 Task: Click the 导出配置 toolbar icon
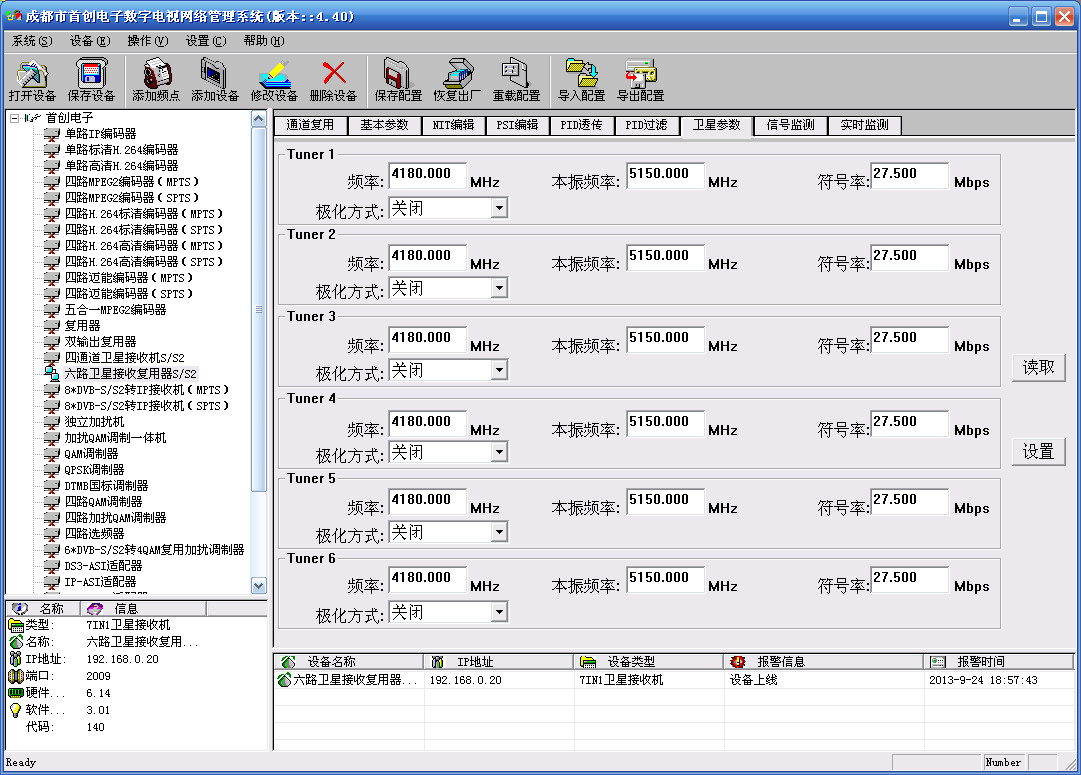(640, 73)
